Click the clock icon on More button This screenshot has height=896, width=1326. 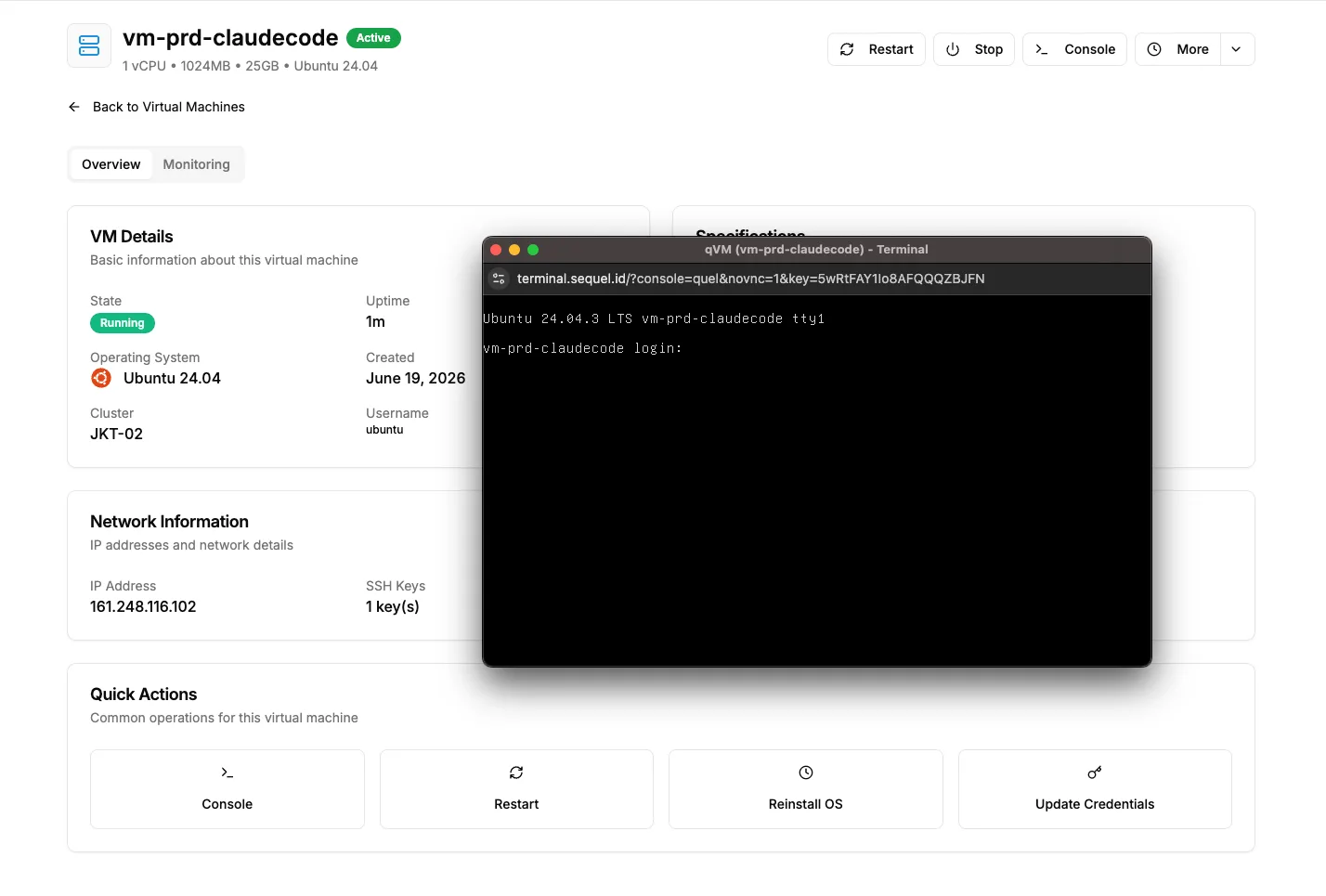[x=1154, y=49]
